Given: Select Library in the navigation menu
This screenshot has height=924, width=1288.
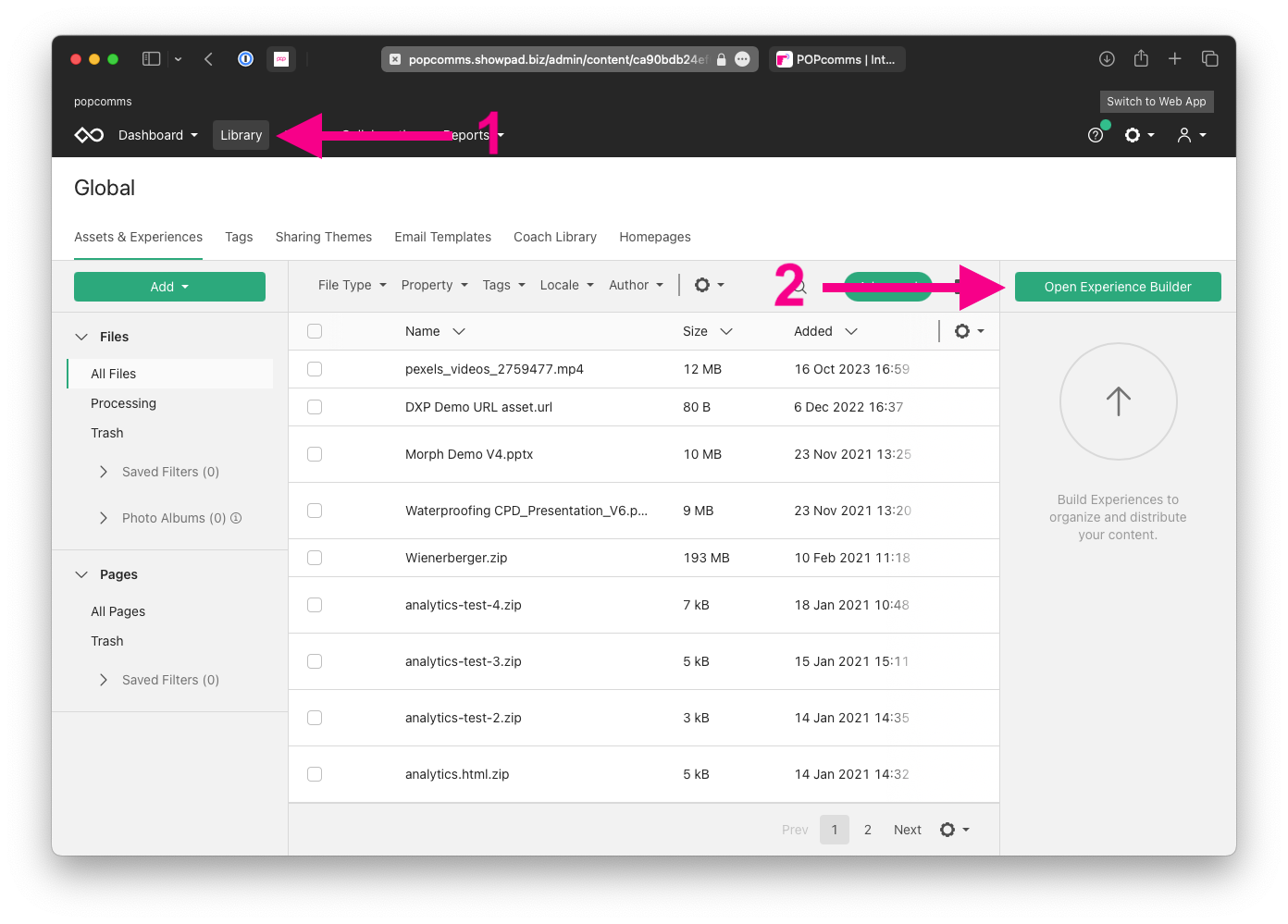Looking at the screenshot, I should pos(241,134).
